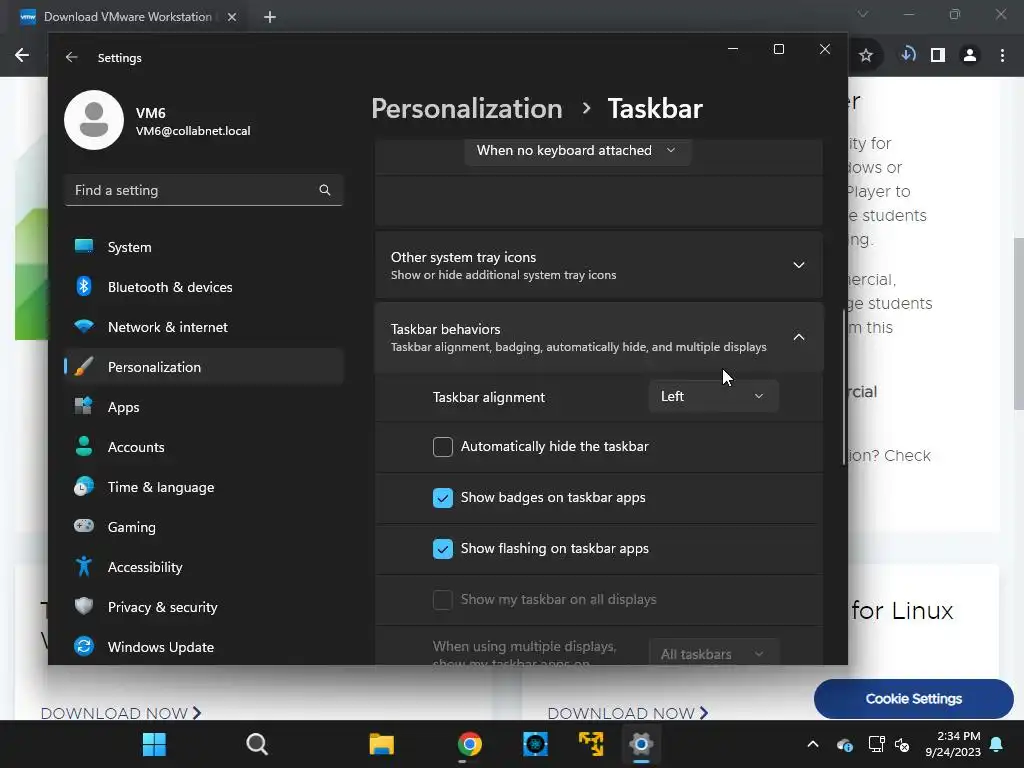Open Chrome three-dot menu
This screenshot has width=1024, height=768.
(x=1002, y=56)
